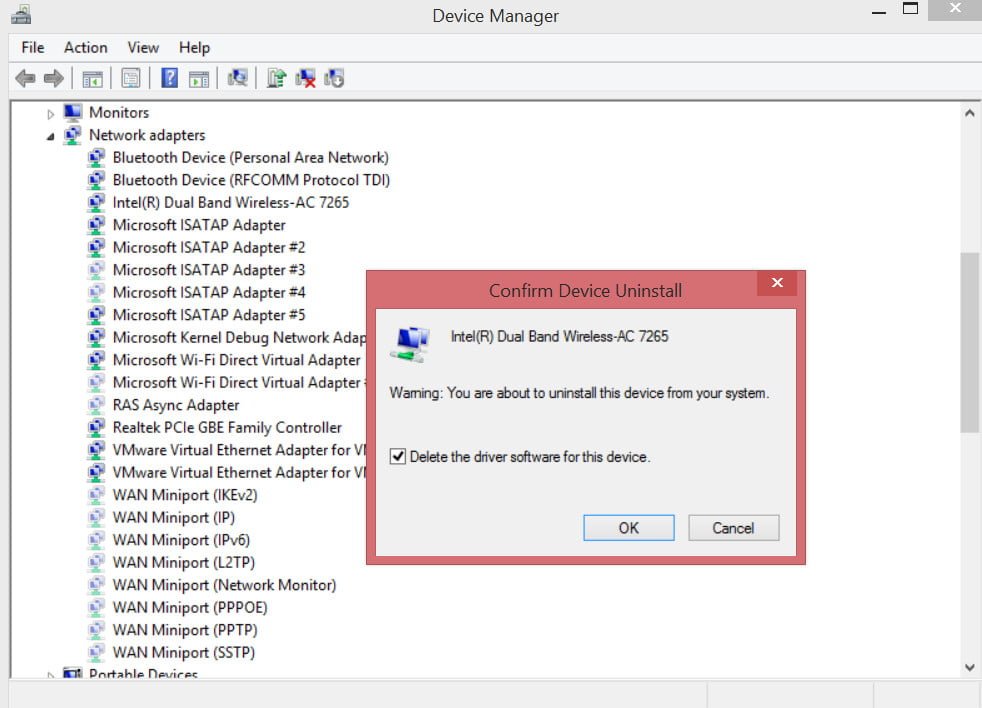982x708 pixels.
Task: Click icon beside Realtek PCIe GBE Family Controller
Action: 96,427
